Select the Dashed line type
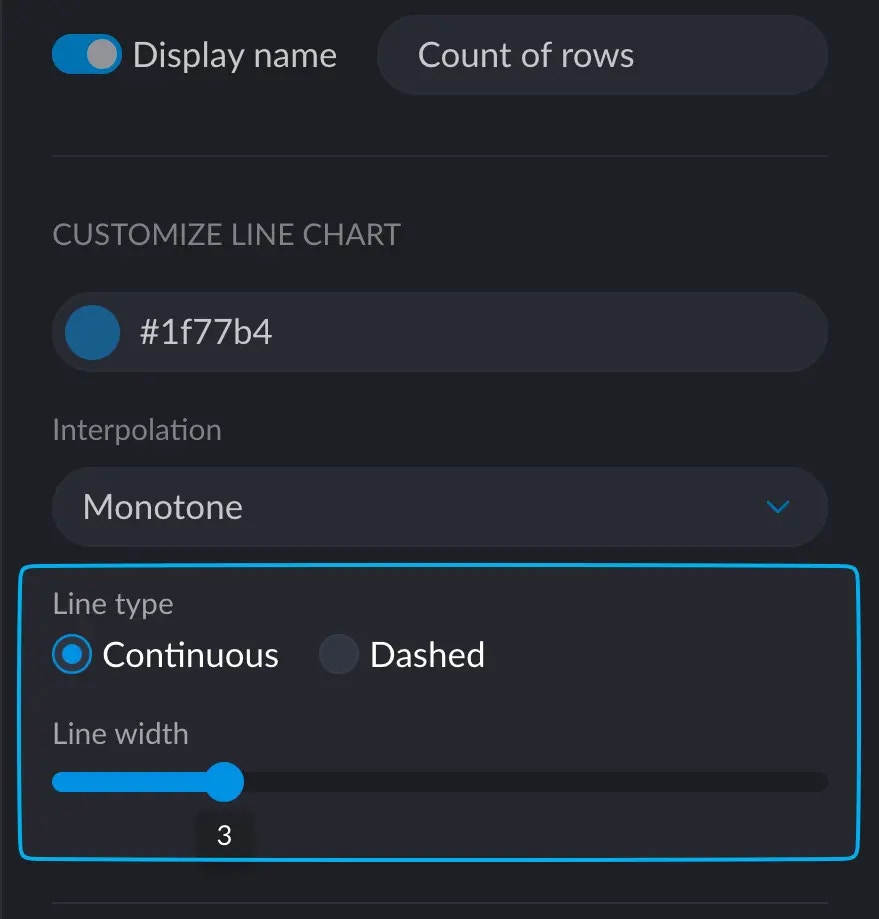The image size is (879, 919). [338, 655]
